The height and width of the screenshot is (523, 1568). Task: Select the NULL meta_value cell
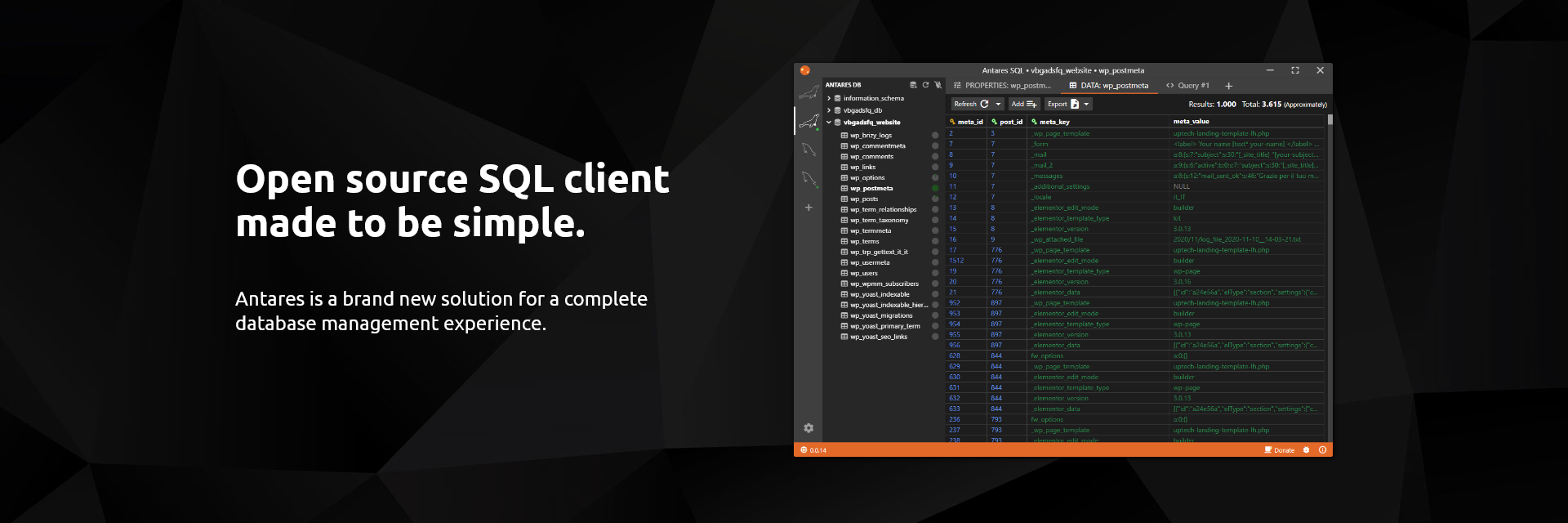(x=1247, y=187)
